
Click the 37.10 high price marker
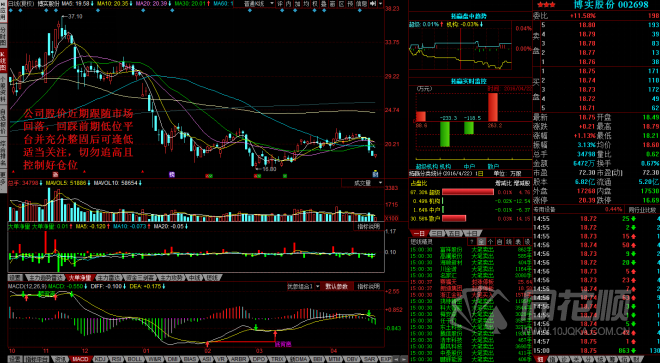[x=75, y=16]
